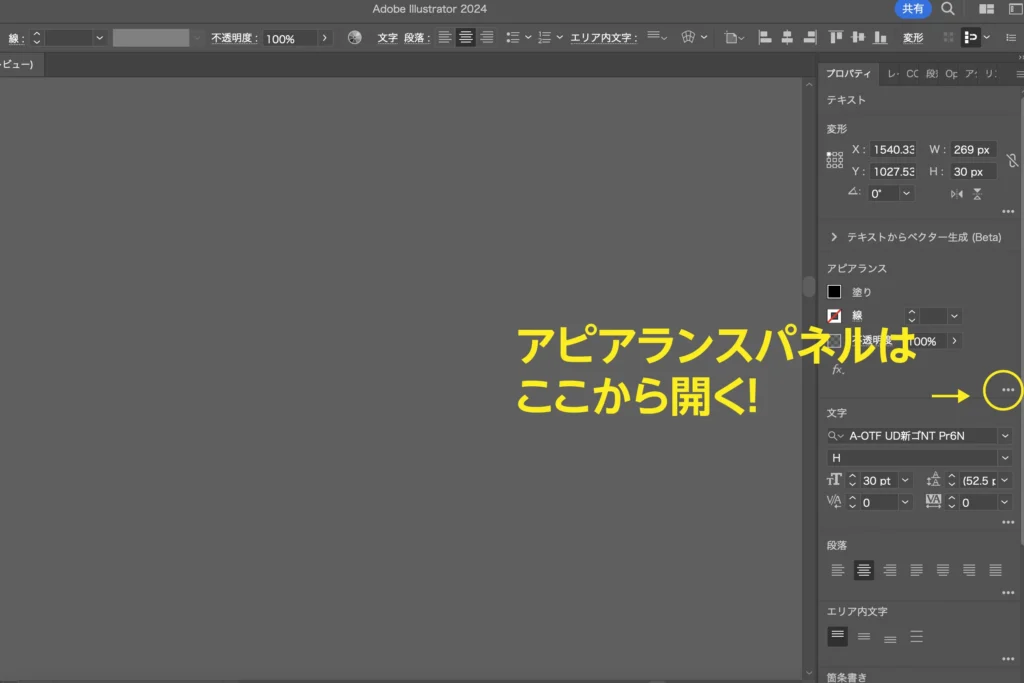1024x683 pixels.
Task: Select the reference point grid icon
Action: pos(834,160)
